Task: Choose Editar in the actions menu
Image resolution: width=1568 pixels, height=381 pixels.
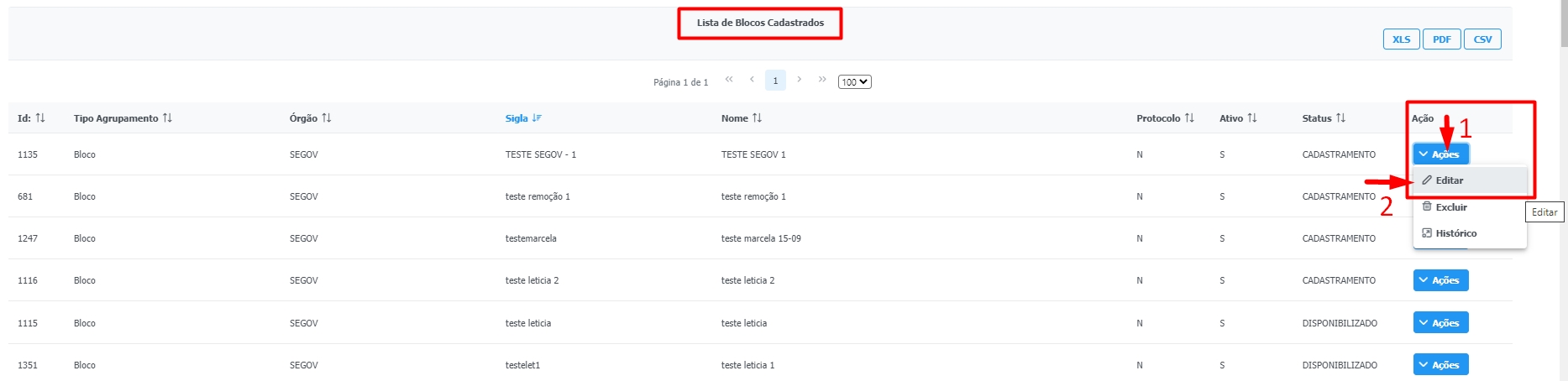Action: click(1449, 180)
